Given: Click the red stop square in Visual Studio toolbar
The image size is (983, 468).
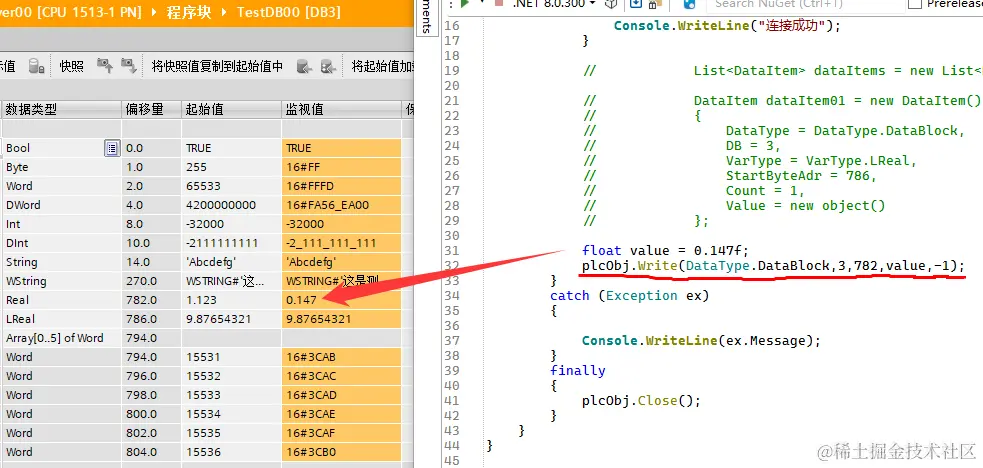Looking at the screenshot, I should [501, 4].
